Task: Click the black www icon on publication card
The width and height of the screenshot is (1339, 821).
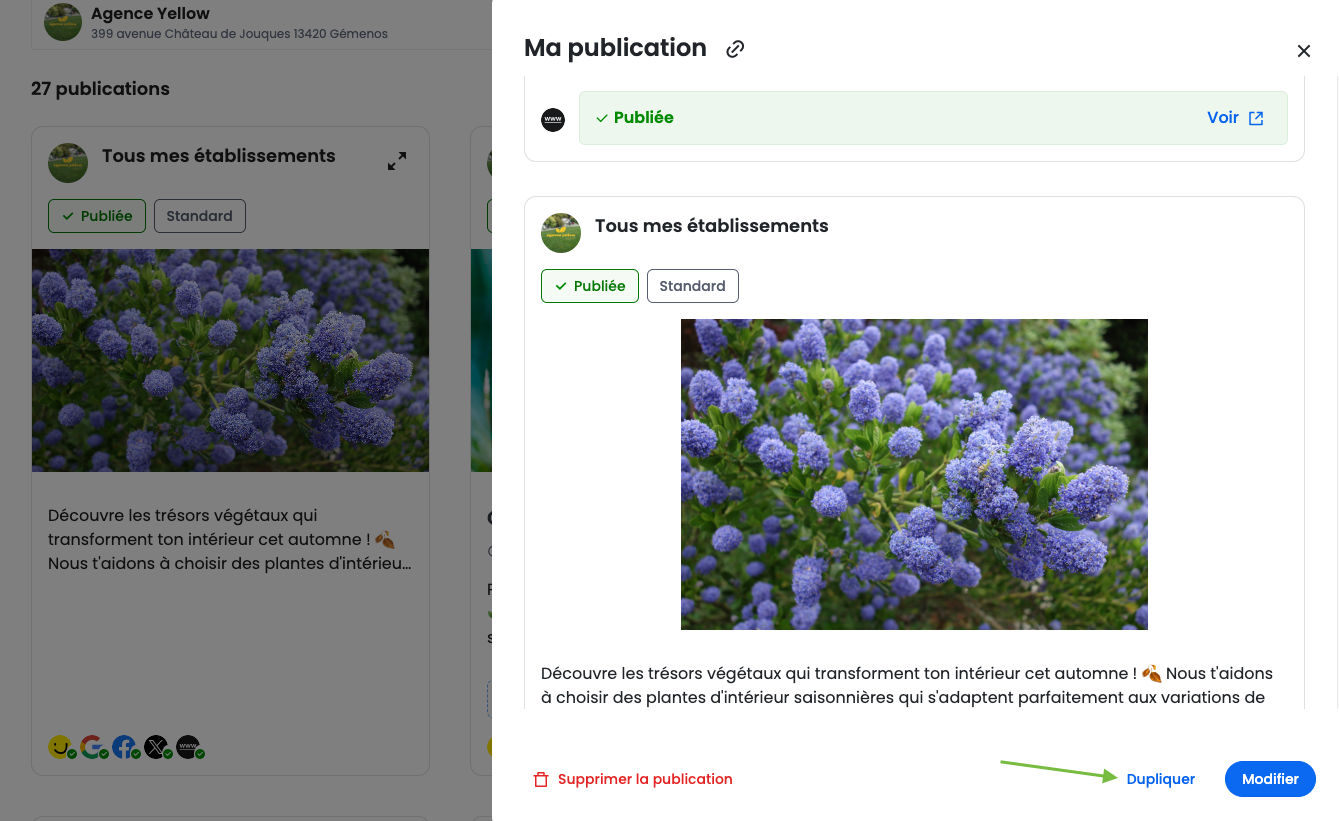Action: coord(188,747)
